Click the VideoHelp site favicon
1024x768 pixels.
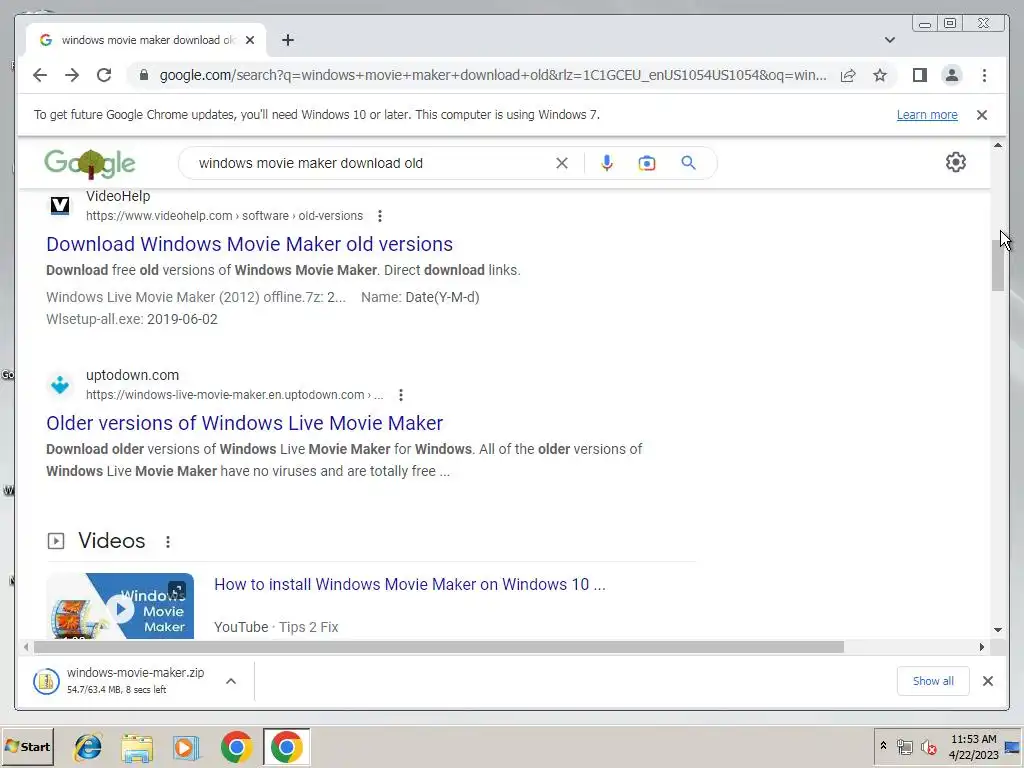[x=60, y=206]
